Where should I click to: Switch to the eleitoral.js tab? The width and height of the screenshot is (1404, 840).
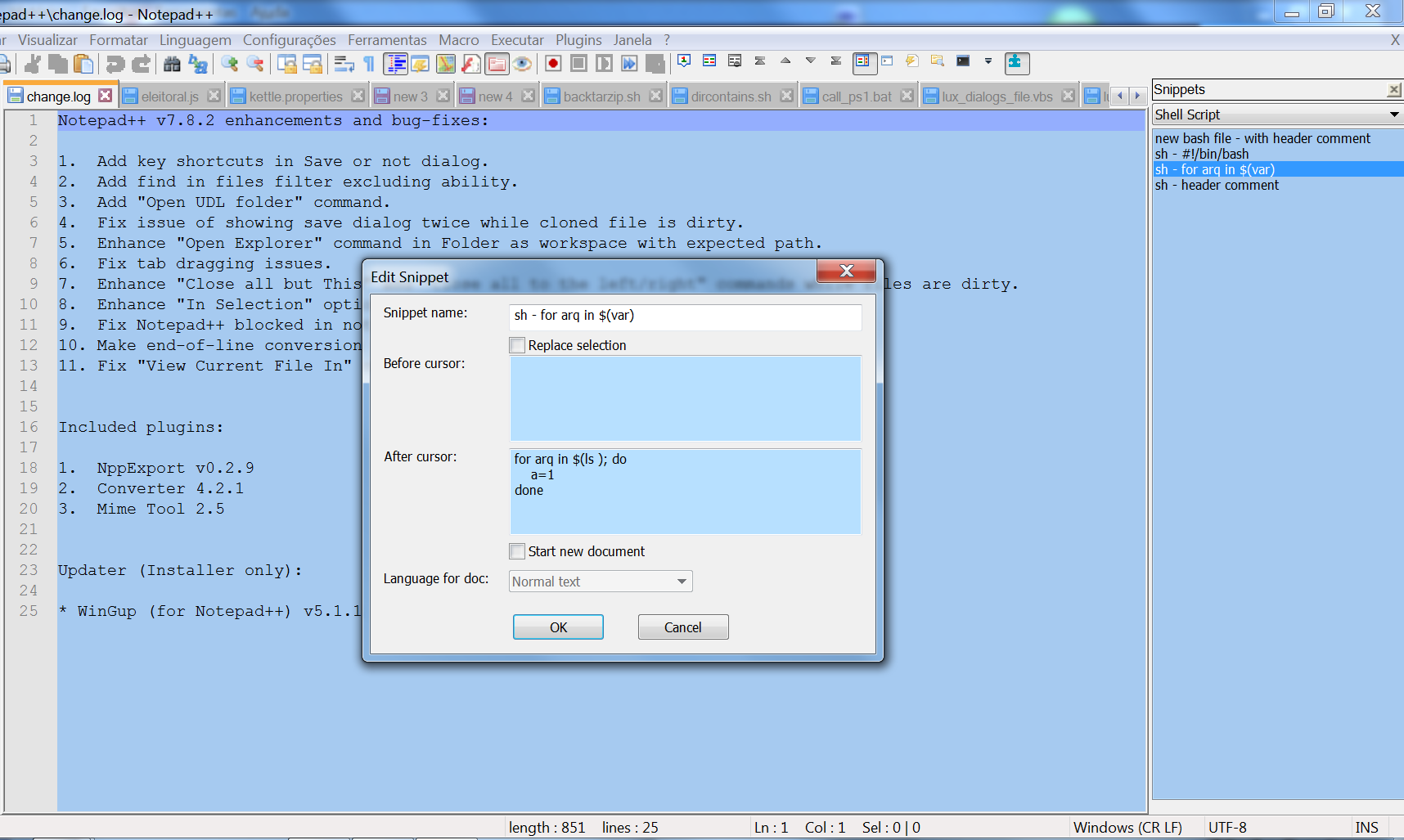[x=170, y=97]
